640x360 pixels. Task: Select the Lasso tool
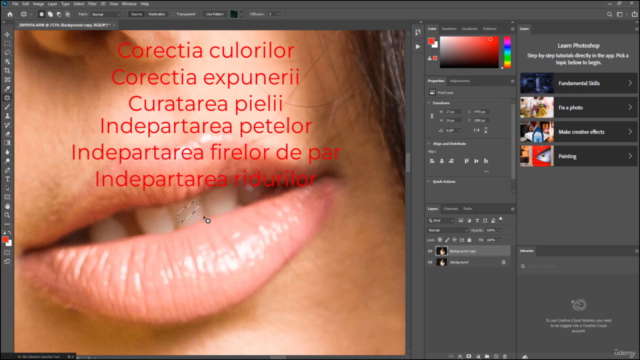(x=7, y=53)
